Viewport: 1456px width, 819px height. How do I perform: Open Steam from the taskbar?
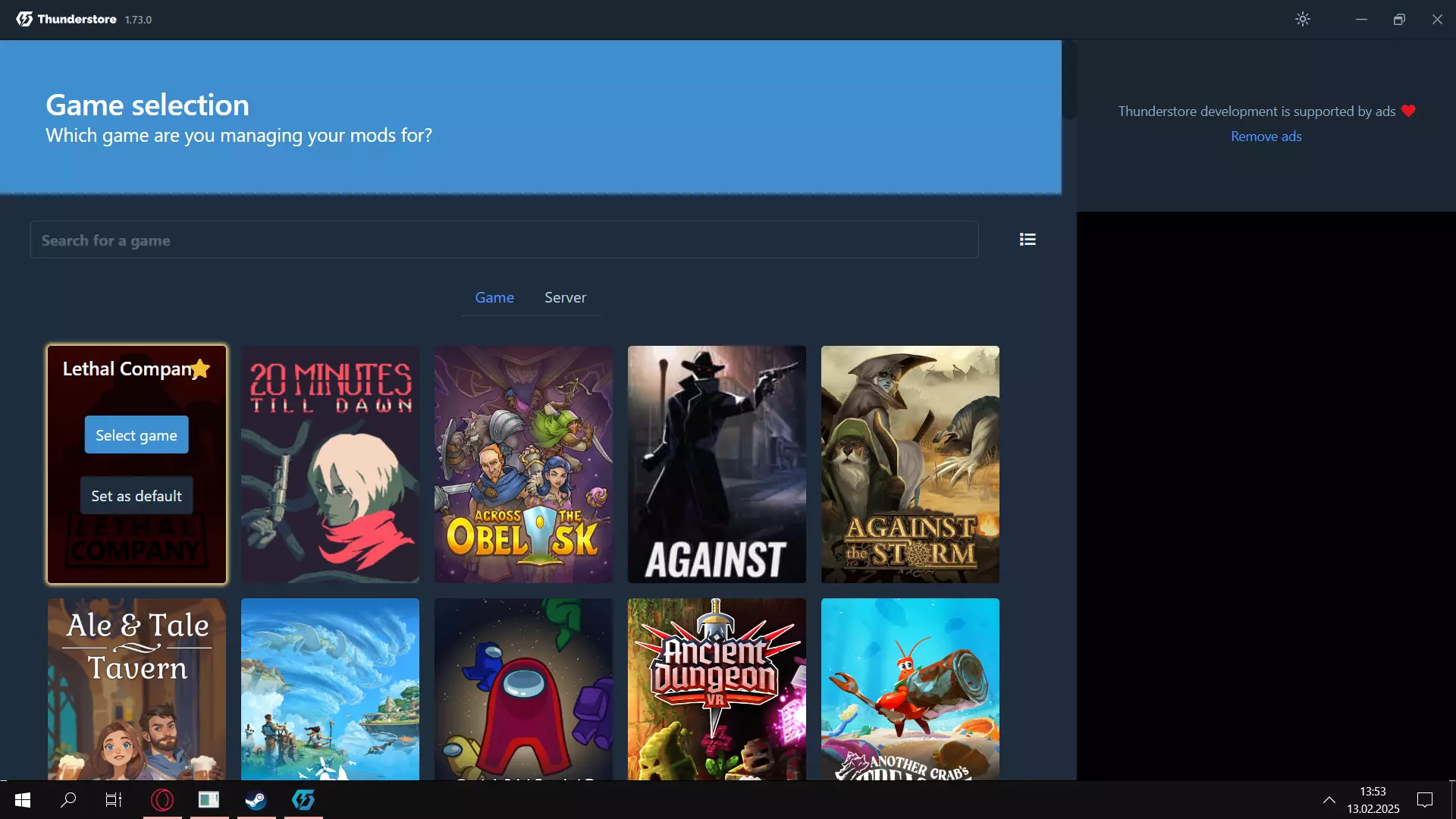coord(256,799)
